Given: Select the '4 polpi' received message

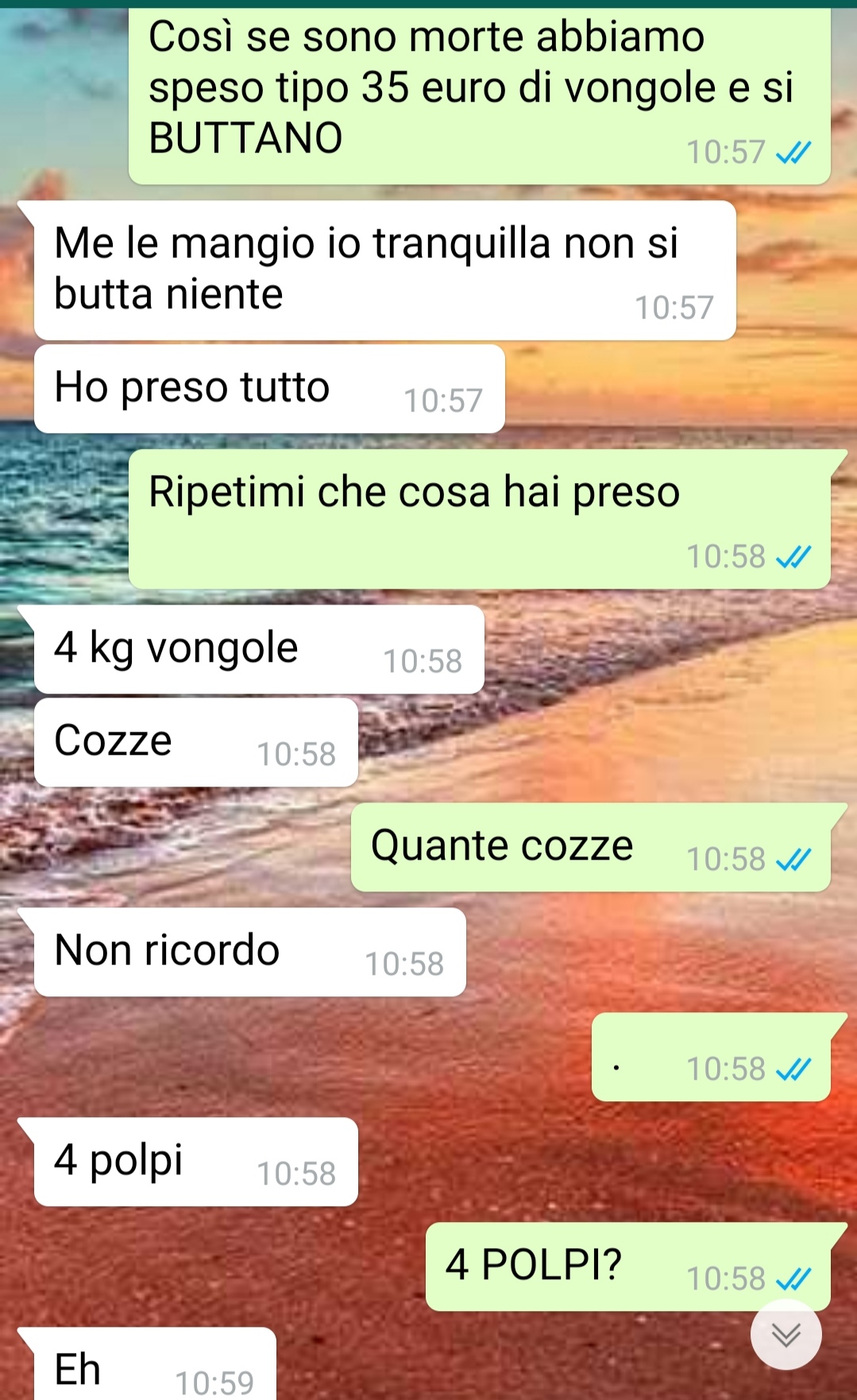Looking at the screenshot, I should 195,1162.
